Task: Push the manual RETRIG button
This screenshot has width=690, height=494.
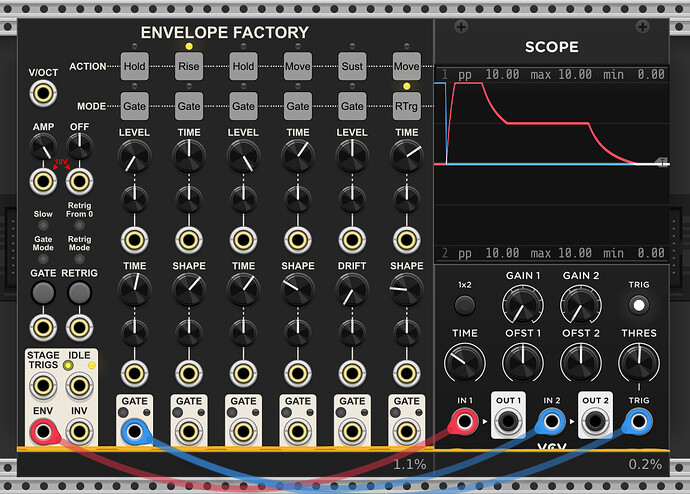Action: 79,293
